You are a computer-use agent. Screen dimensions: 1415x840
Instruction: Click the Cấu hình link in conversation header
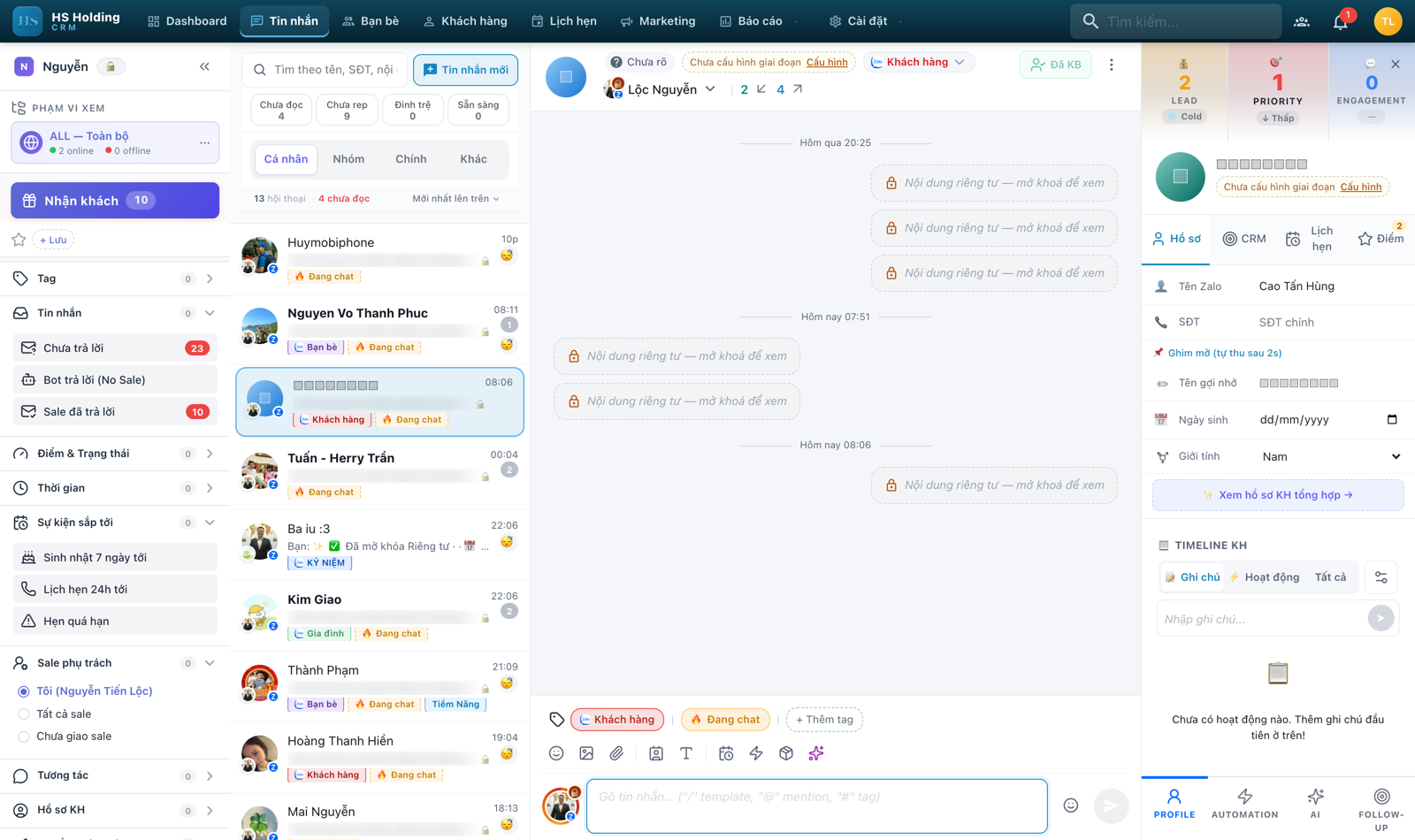(827, 62)
